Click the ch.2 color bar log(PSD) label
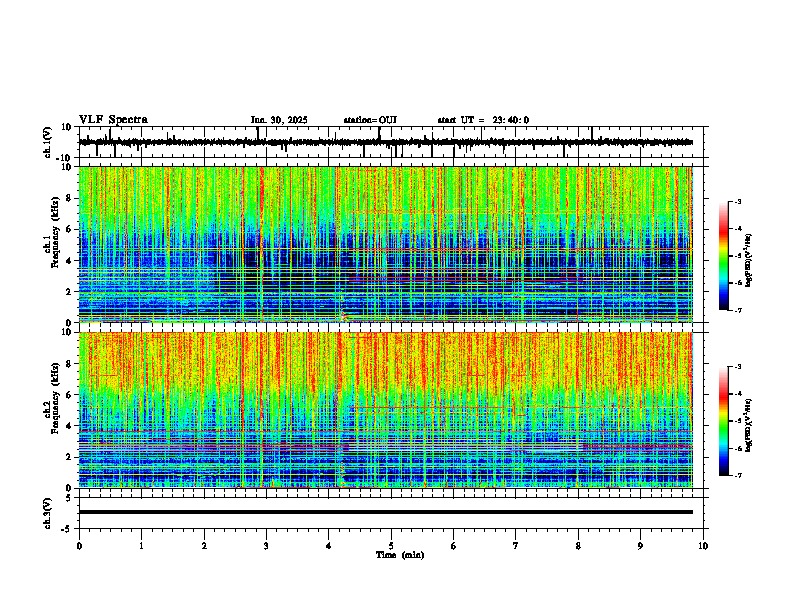Viewport: 792px width, 612px height. click(749, 426)
